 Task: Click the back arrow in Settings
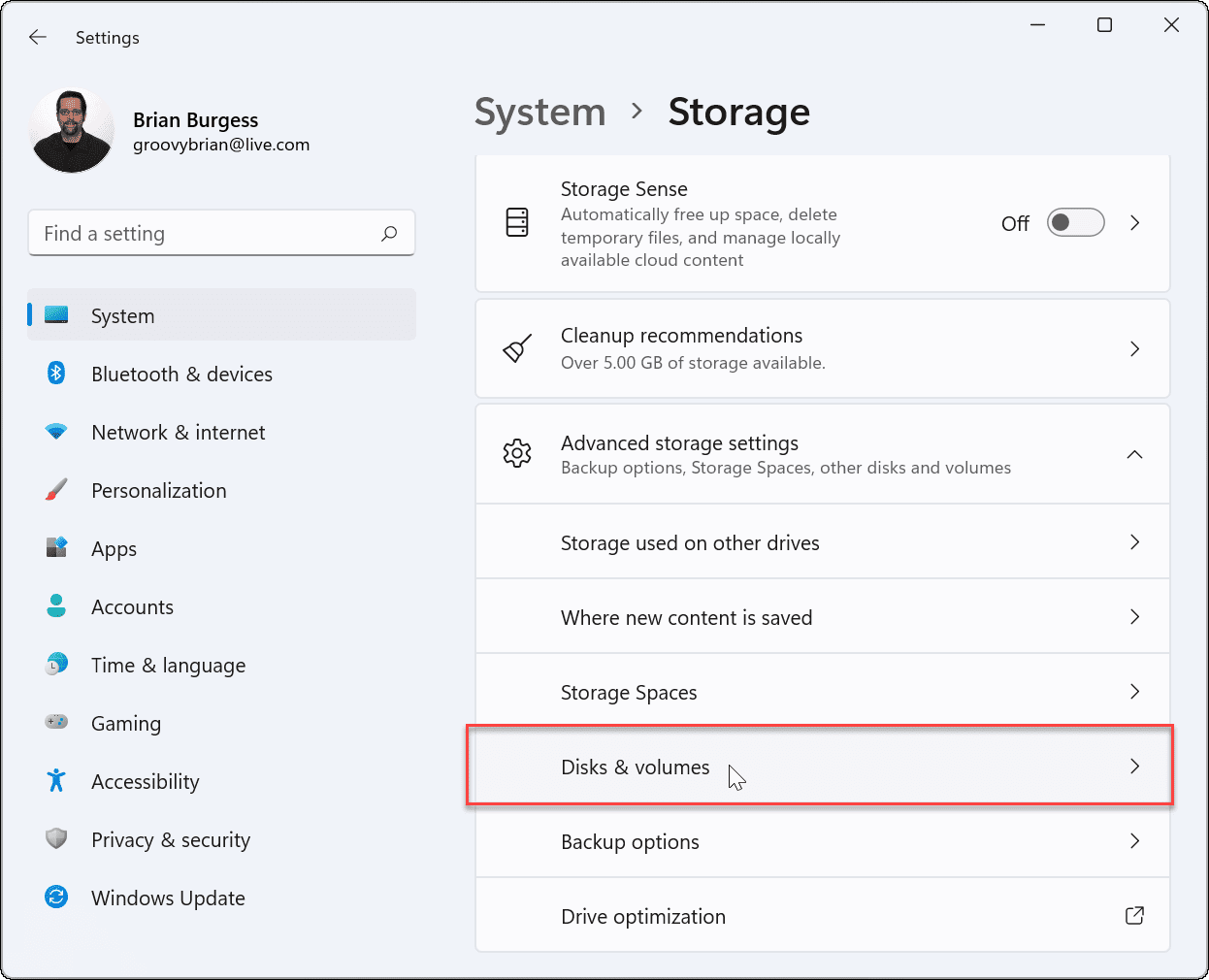click(37, 37)
